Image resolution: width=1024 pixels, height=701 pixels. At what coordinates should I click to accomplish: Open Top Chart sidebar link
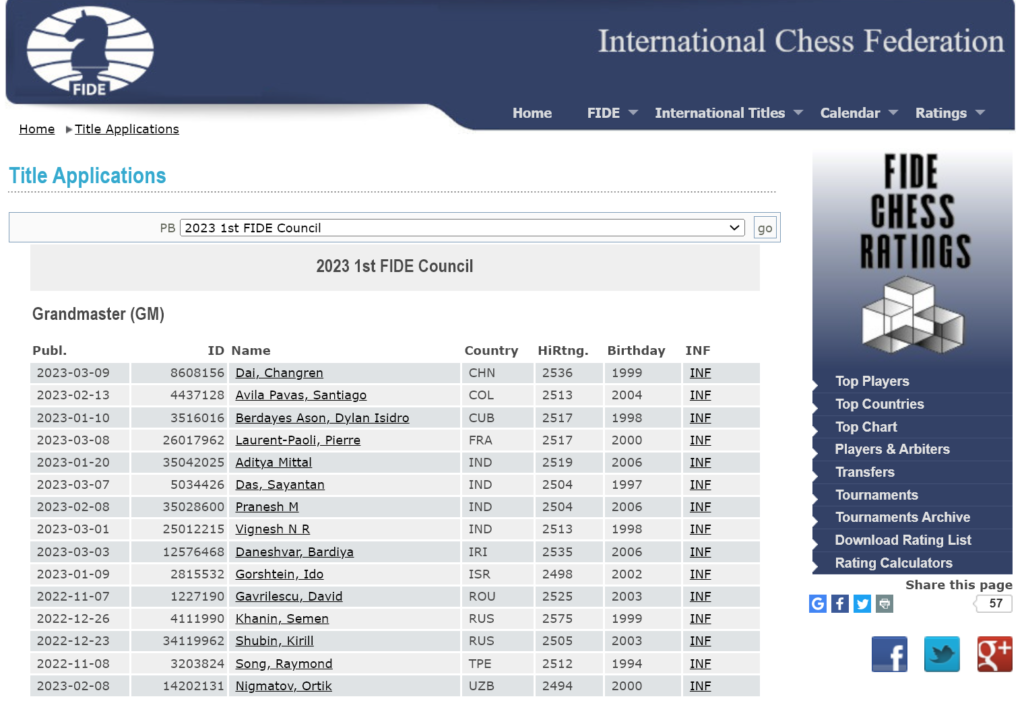tap(866, 427)
